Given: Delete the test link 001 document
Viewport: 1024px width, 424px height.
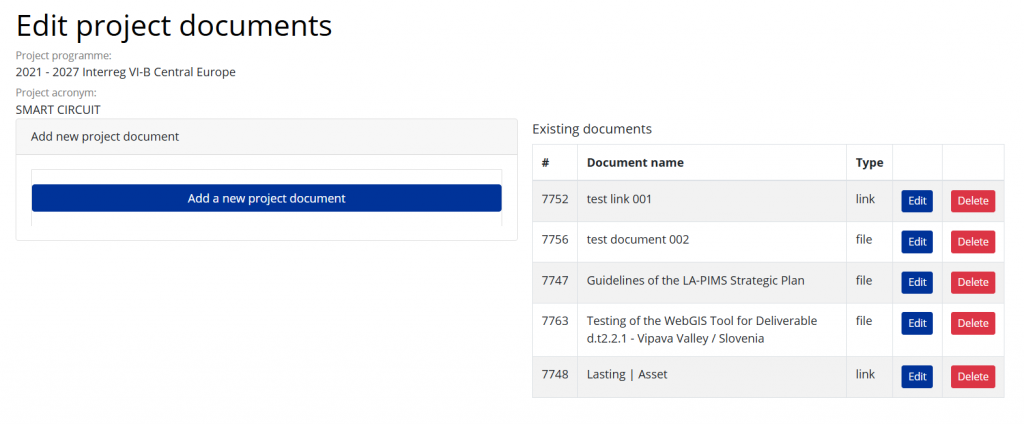Looking at the screenshot, I should point(972,201).
